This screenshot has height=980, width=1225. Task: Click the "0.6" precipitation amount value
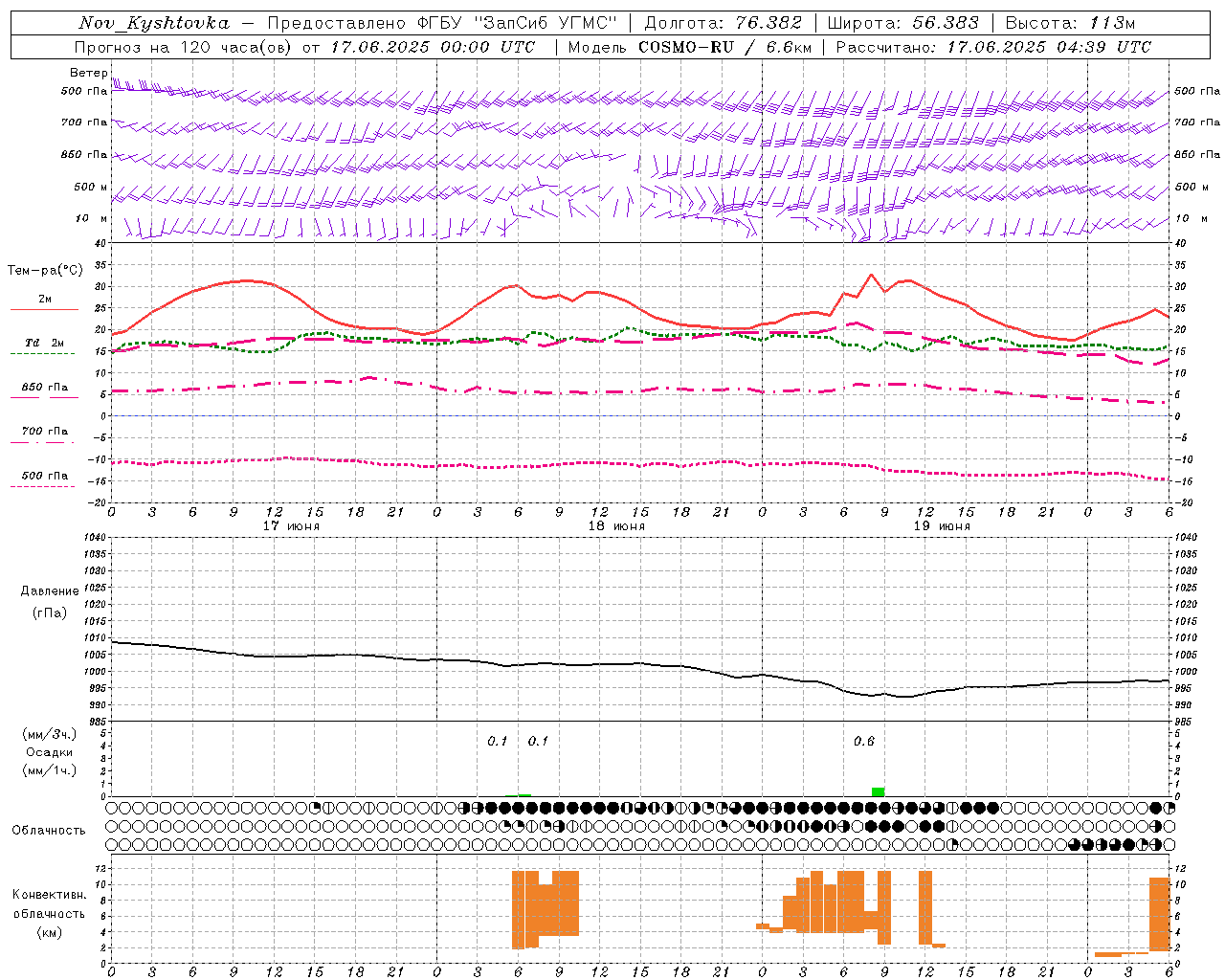pos(864,741)
